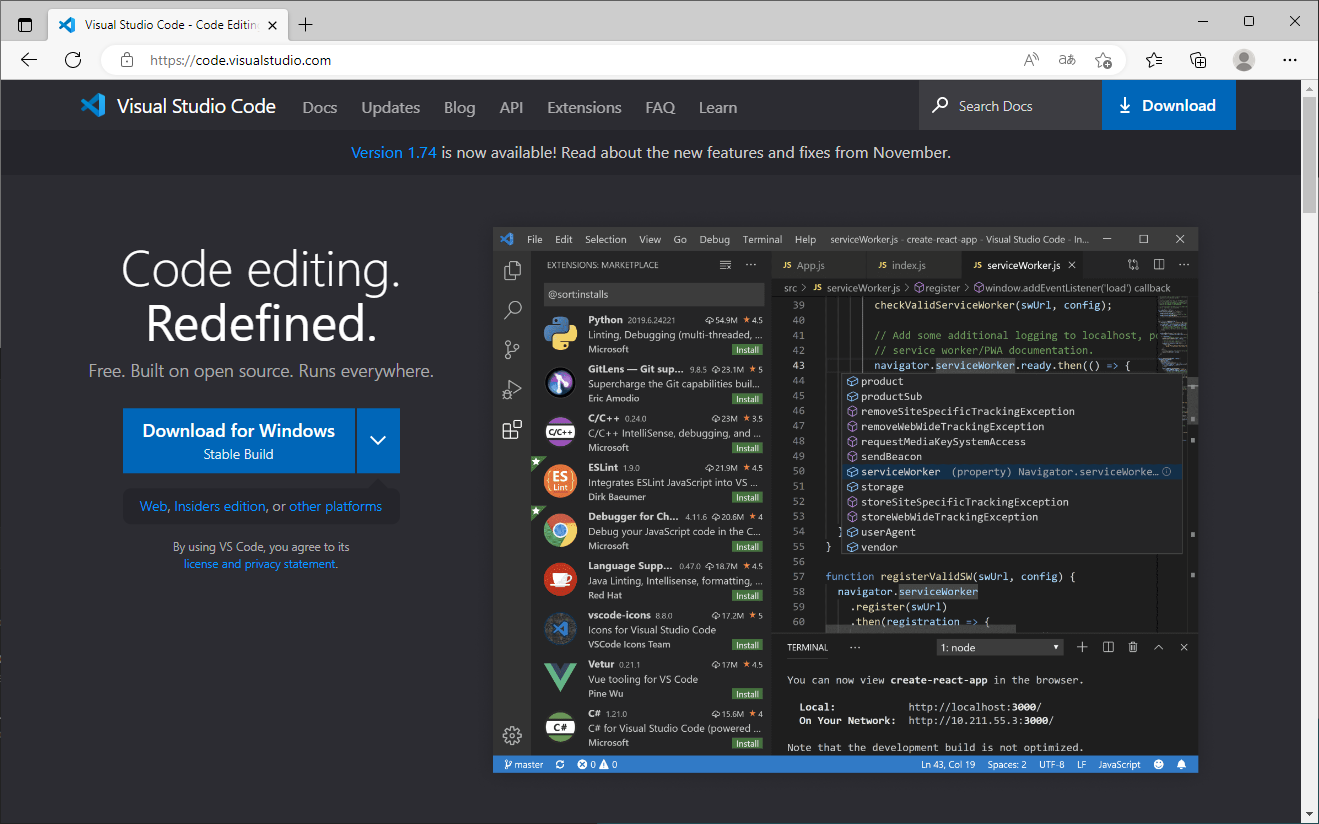Click the translate icon in address bar
1319x824 pixels.
pyautogui.click(x=1067, y=60)
